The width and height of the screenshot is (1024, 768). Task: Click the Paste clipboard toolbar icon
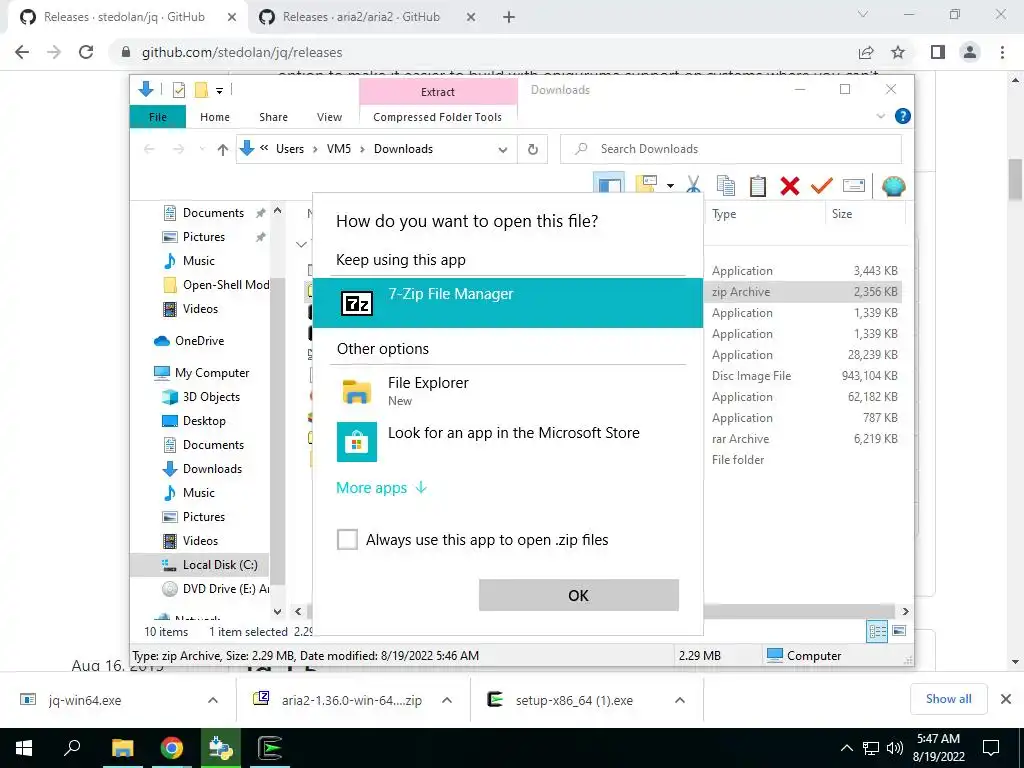[x=758, y=185]
